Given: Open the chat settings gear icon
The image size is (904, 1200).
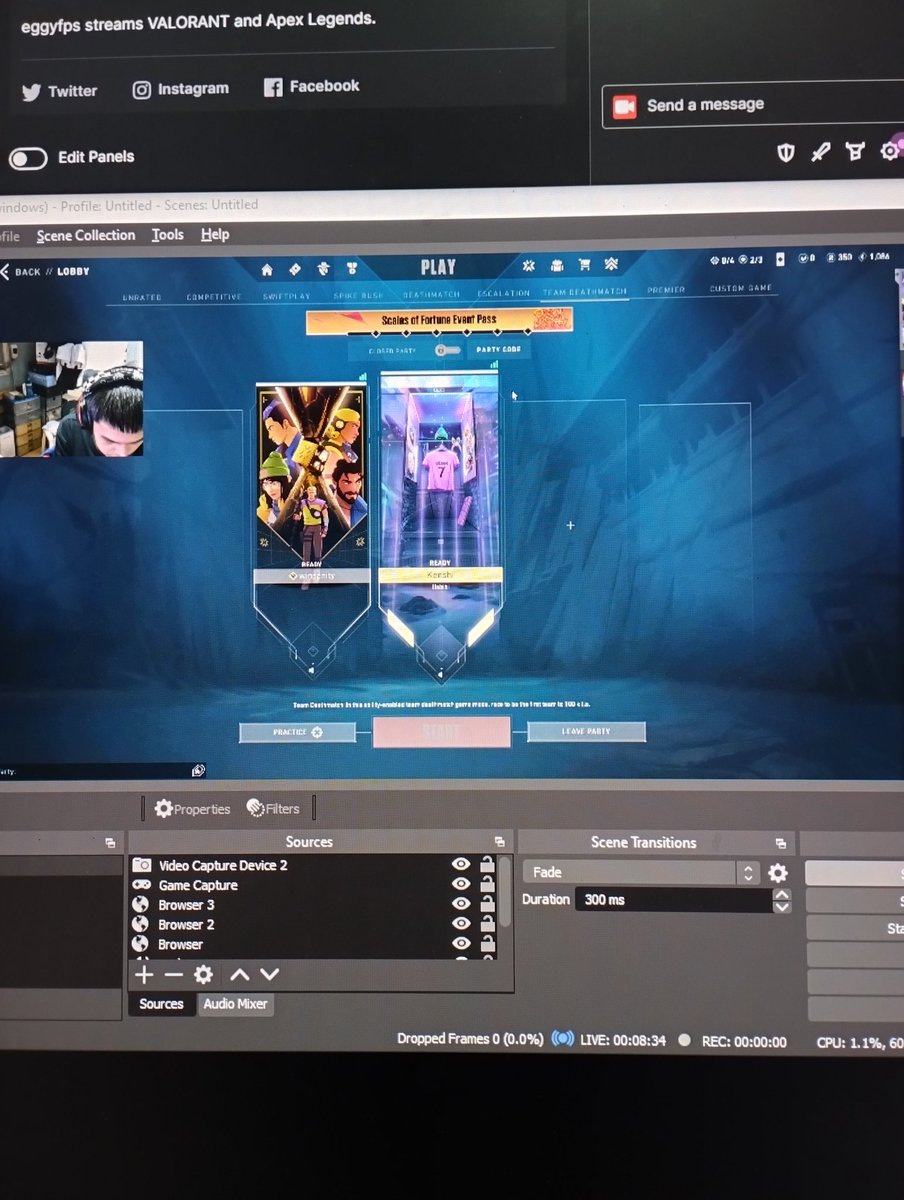Looking at the screenshot, I should click(x=889, y=151).
